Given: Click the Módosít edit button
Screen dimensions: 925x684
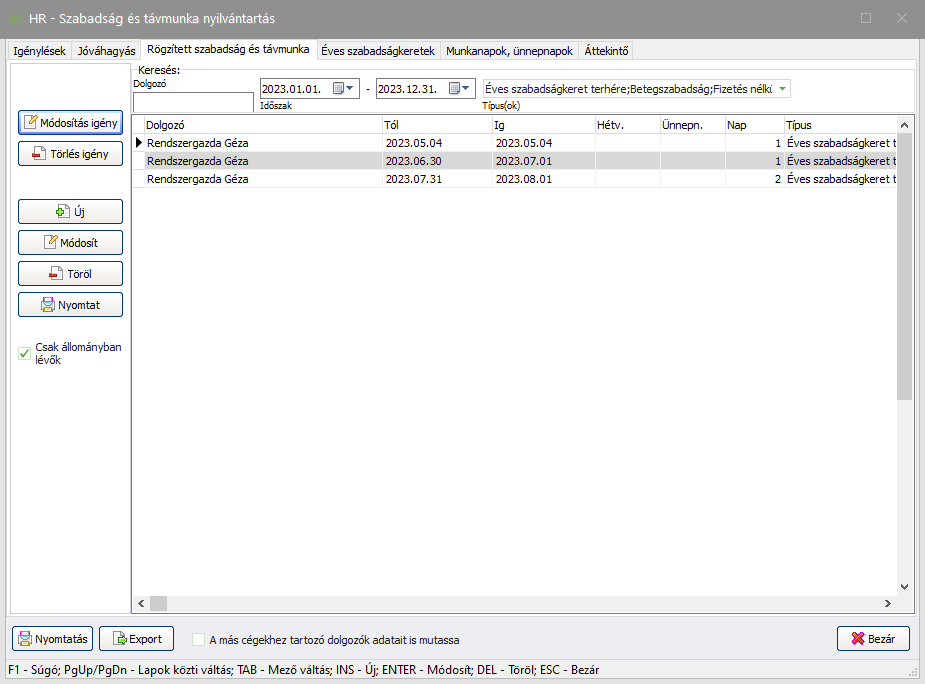Looking at the screenshot, I should tap(70, 243).
